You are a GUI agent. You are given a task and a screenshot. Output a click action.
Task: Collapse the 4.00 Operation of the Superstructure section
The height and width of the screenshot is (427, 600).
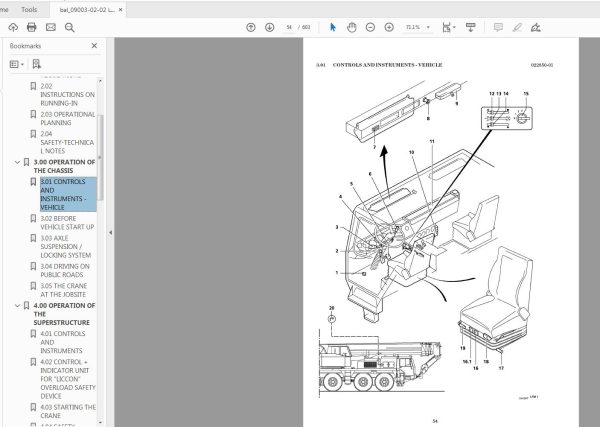[x=17, y=306]
